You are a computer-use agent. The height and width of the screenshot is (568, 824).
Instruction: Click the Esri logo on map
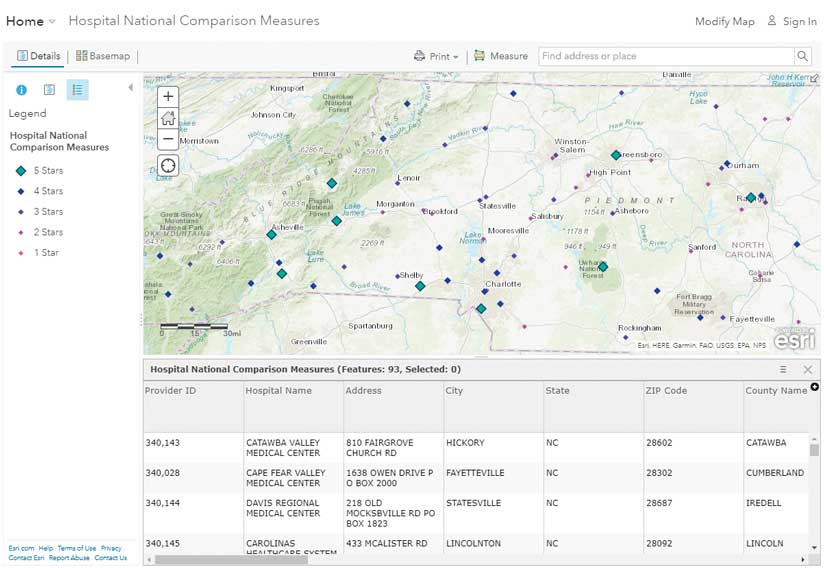[x=794, y=339]
